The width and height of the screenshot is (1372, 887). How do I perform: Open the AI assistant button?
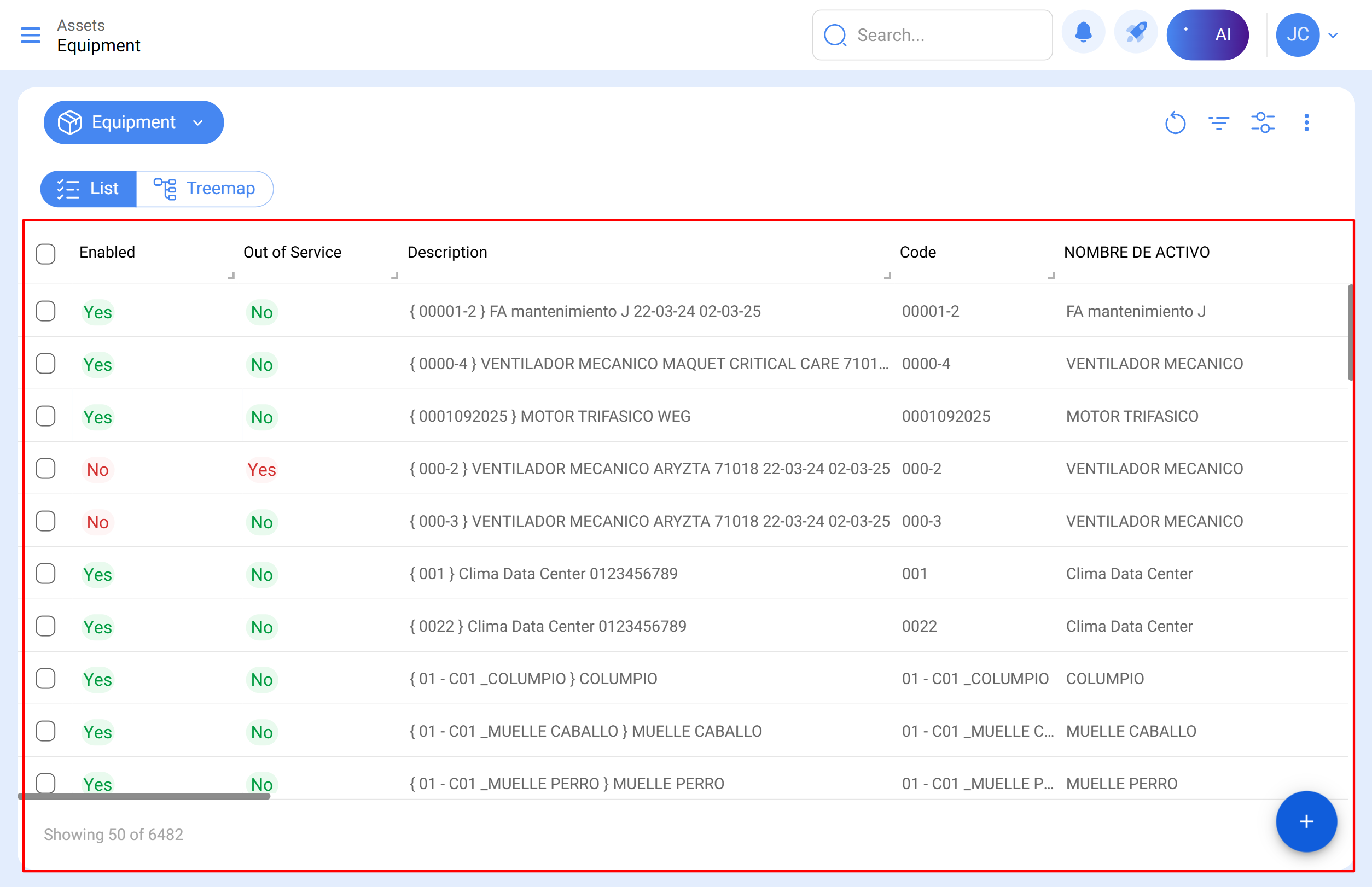click(1207, 34)
